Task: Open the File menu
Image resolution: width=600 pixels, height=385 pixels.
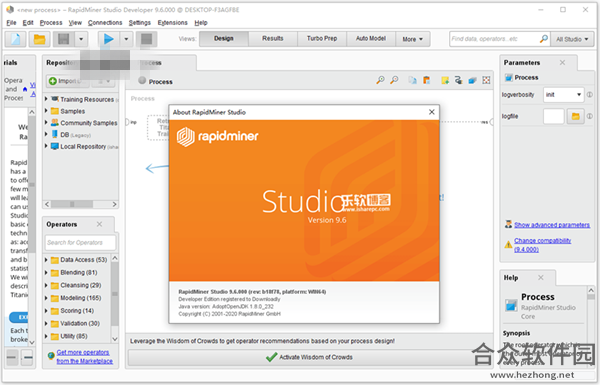Action: click(x=11, y=23)
